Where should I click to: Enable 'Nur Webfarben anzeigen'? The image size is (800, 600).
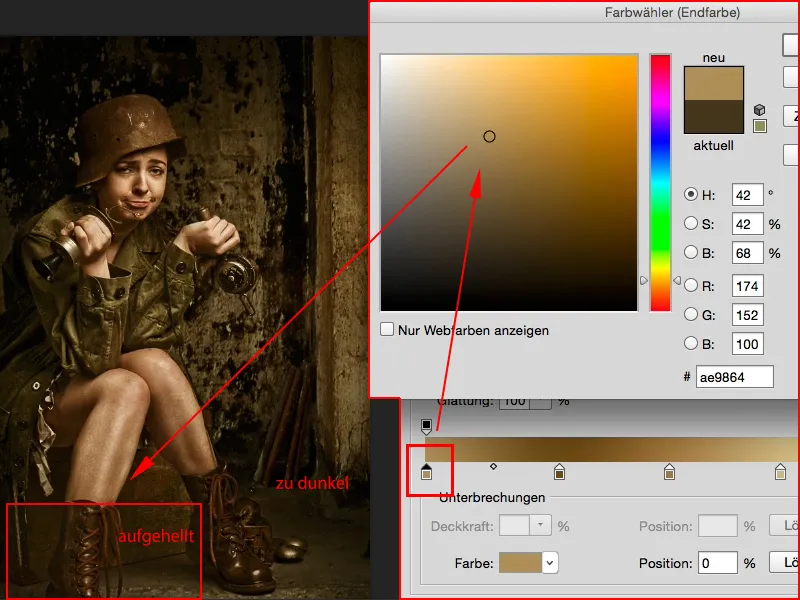point(388,330)
